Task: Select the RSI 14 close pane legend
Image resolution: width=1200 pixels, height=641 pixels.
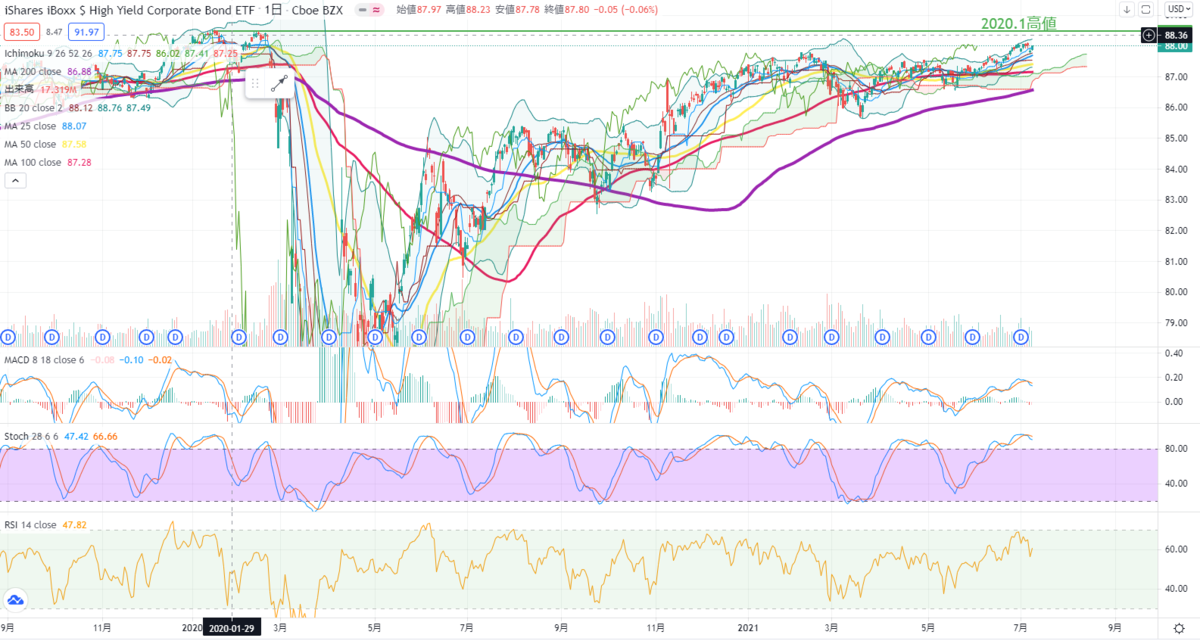Action: click(28, 523)
